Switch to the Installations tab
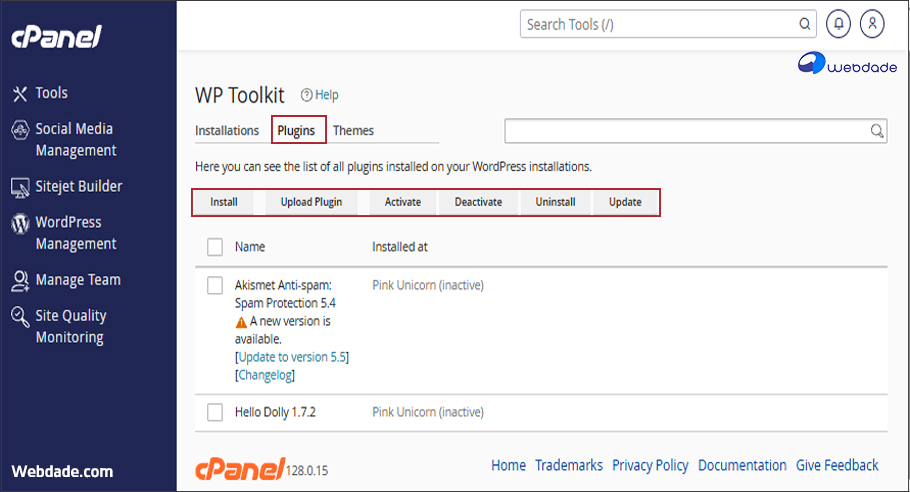 [227, 131]
